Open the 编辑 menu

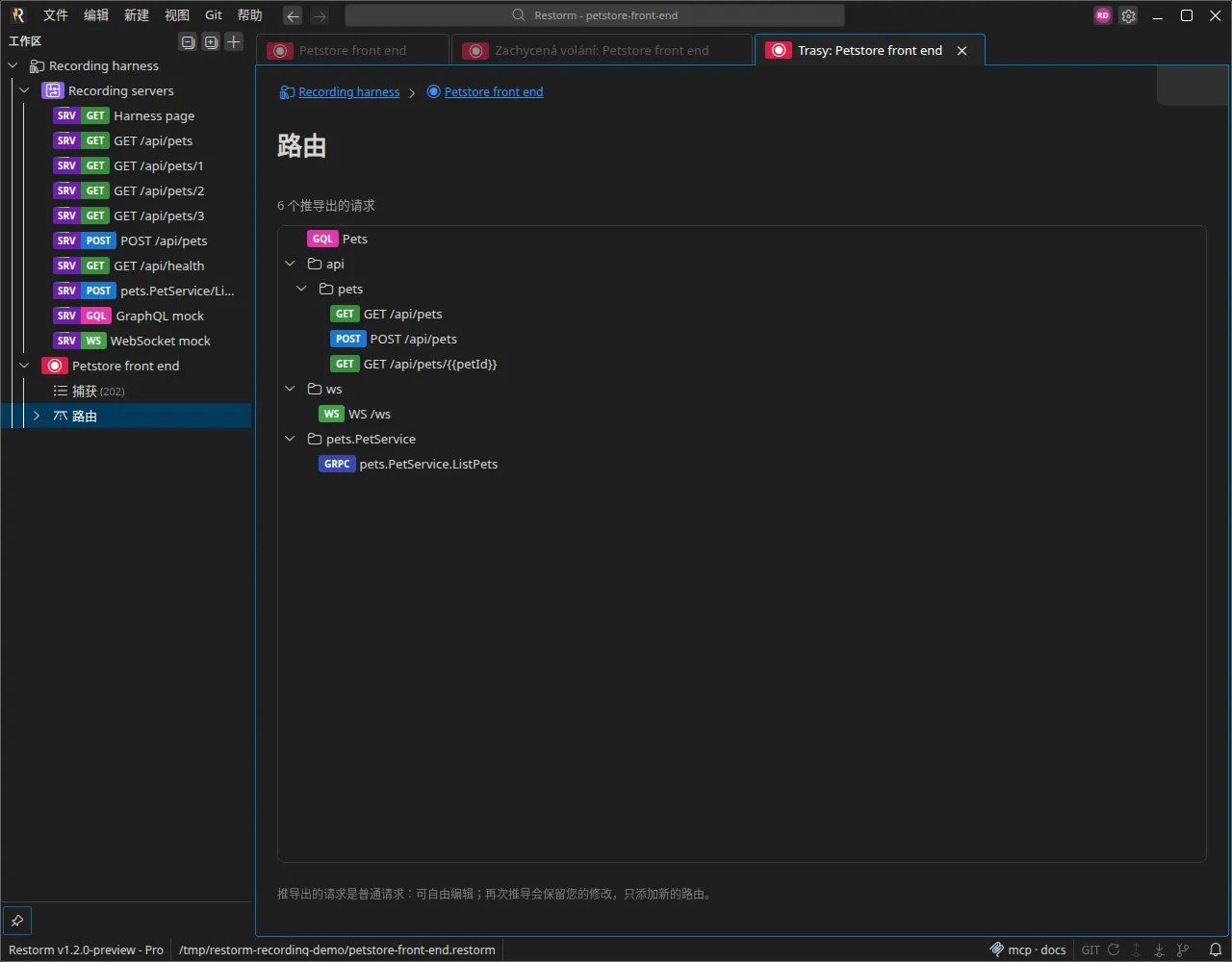click(96, 15)
